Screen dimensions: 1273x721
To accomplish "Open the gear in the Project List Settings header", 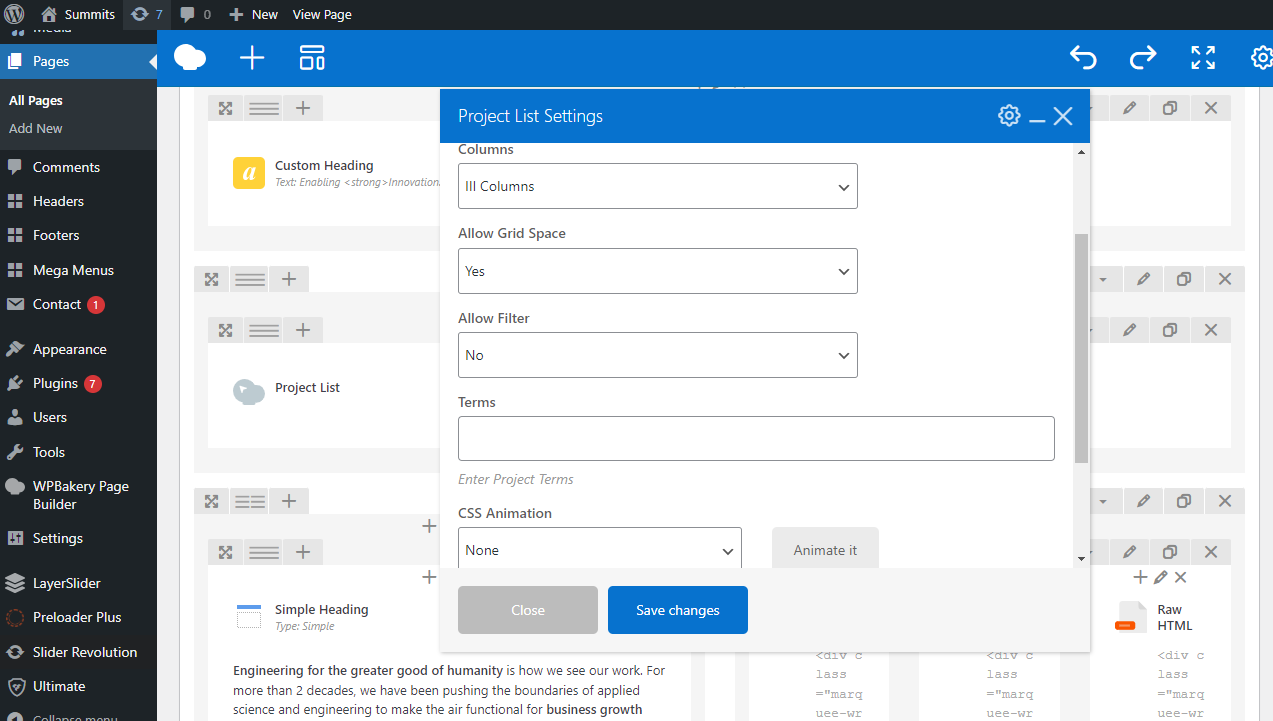I will (1009, 116).
